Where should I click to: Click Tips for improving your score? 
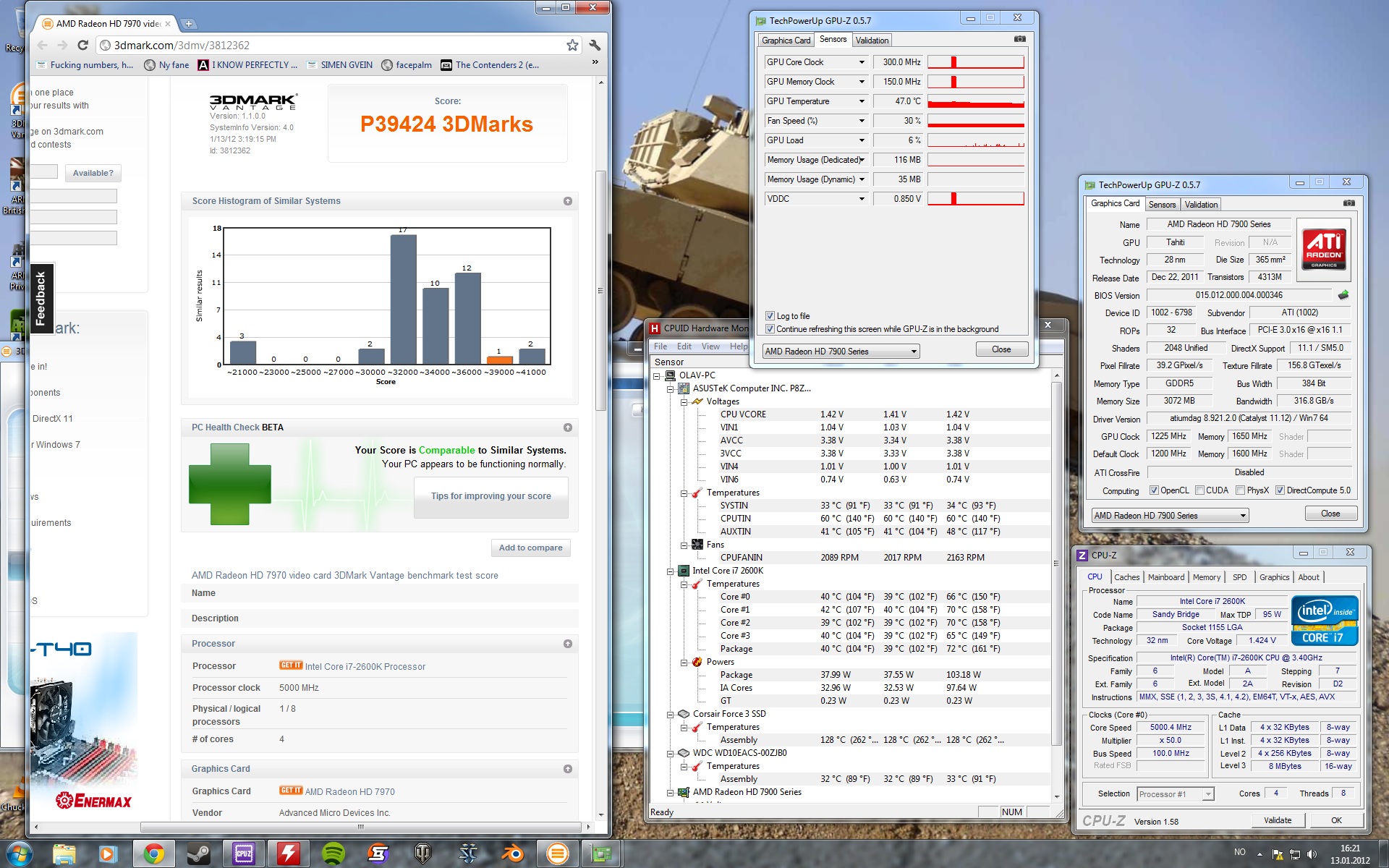tap(490, 496)
